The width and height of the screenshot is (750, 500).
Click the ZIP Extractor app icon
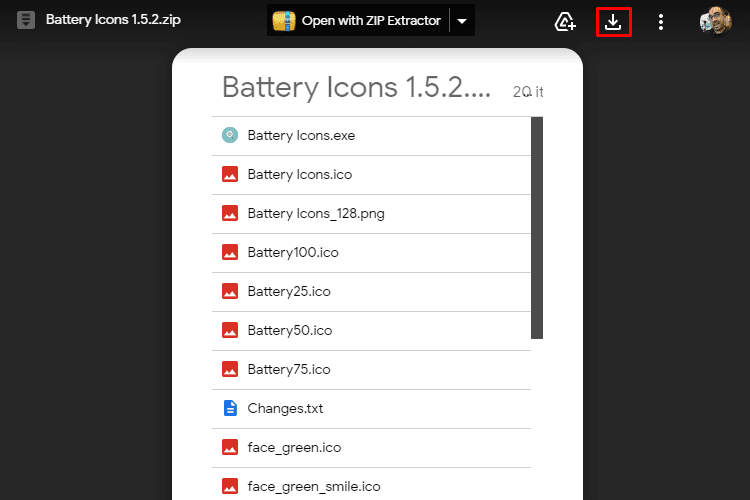[284, 21]
